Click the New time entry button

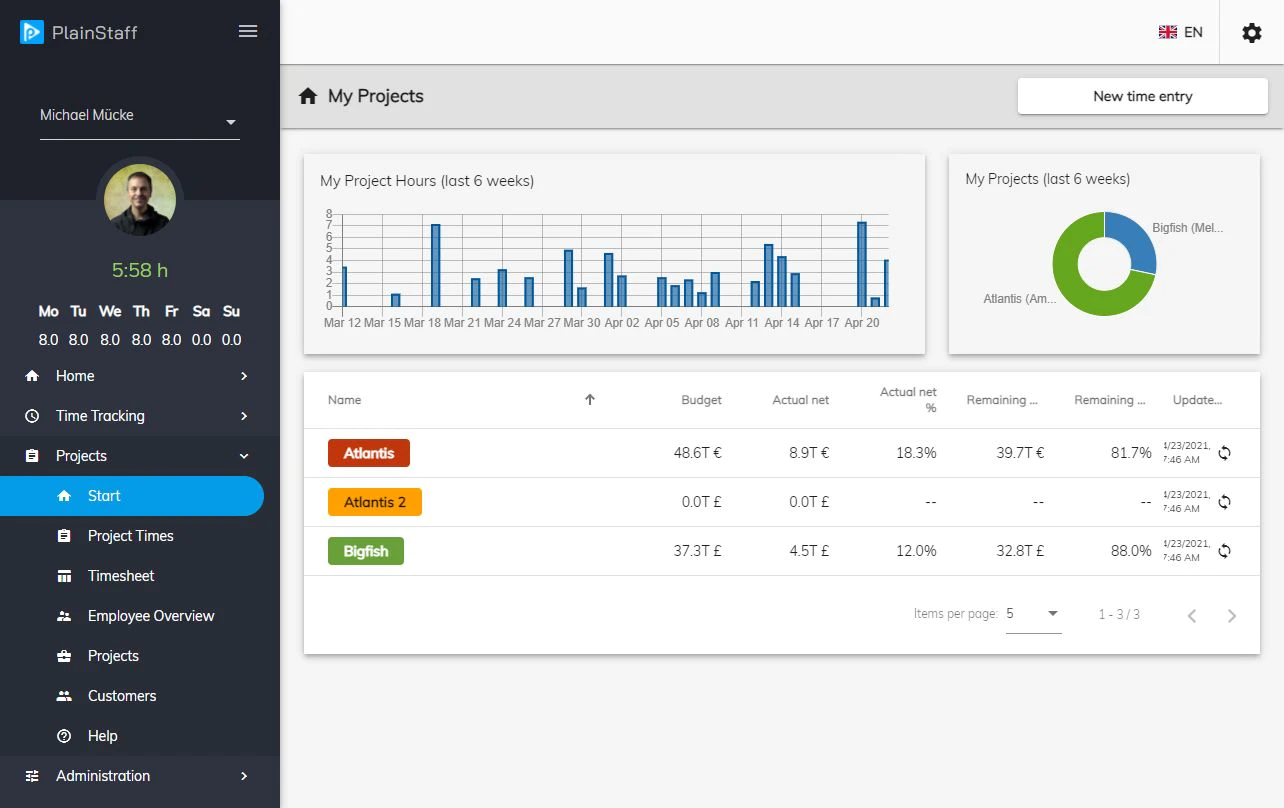1143,96
